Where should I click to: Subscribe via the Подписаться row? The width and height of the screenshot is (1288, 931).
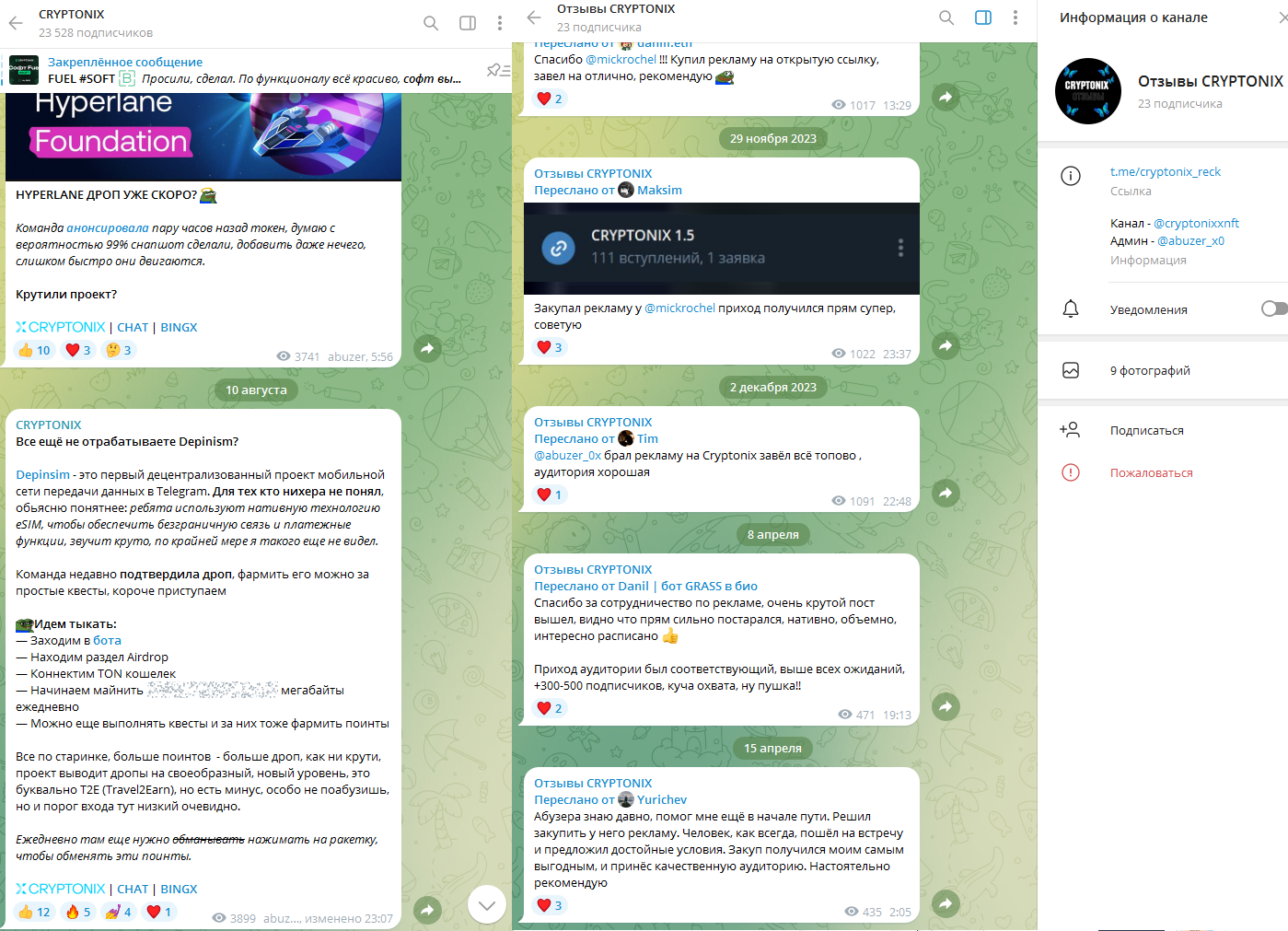pos(1163,430)
